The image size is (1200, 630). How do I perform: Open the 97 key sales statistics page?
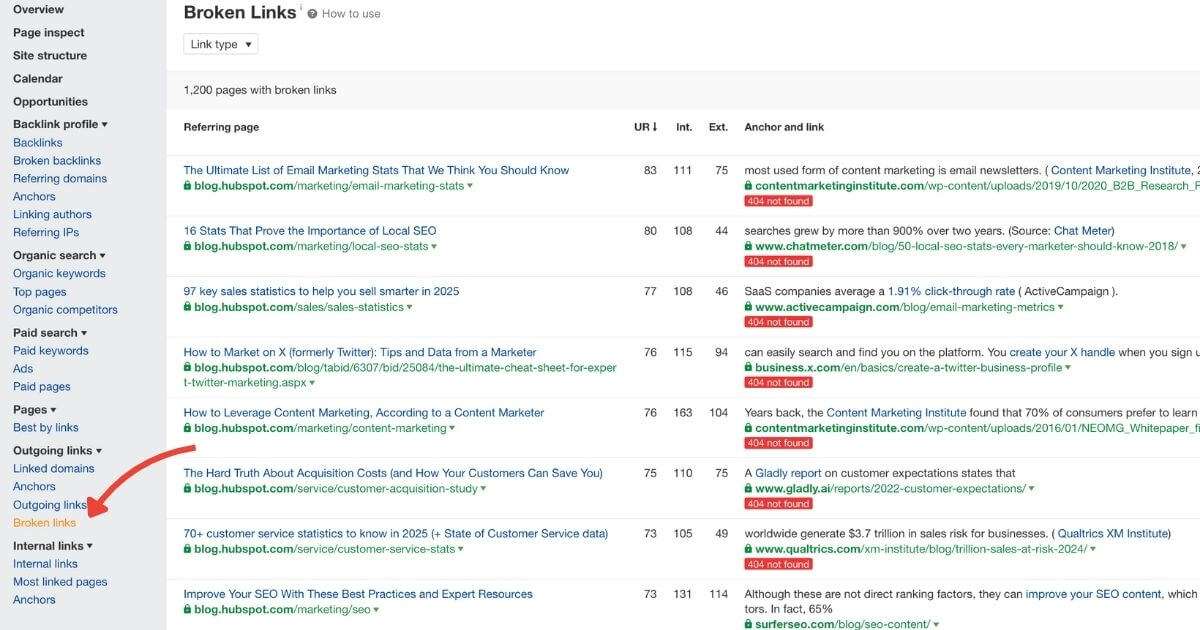coord(320,291)
